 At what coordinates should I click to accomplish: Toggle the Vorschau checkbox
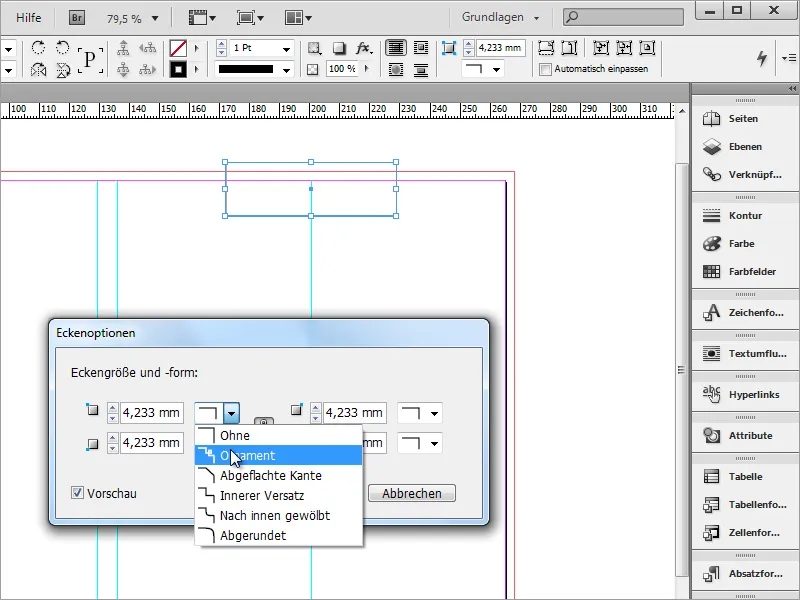(77, 493)
